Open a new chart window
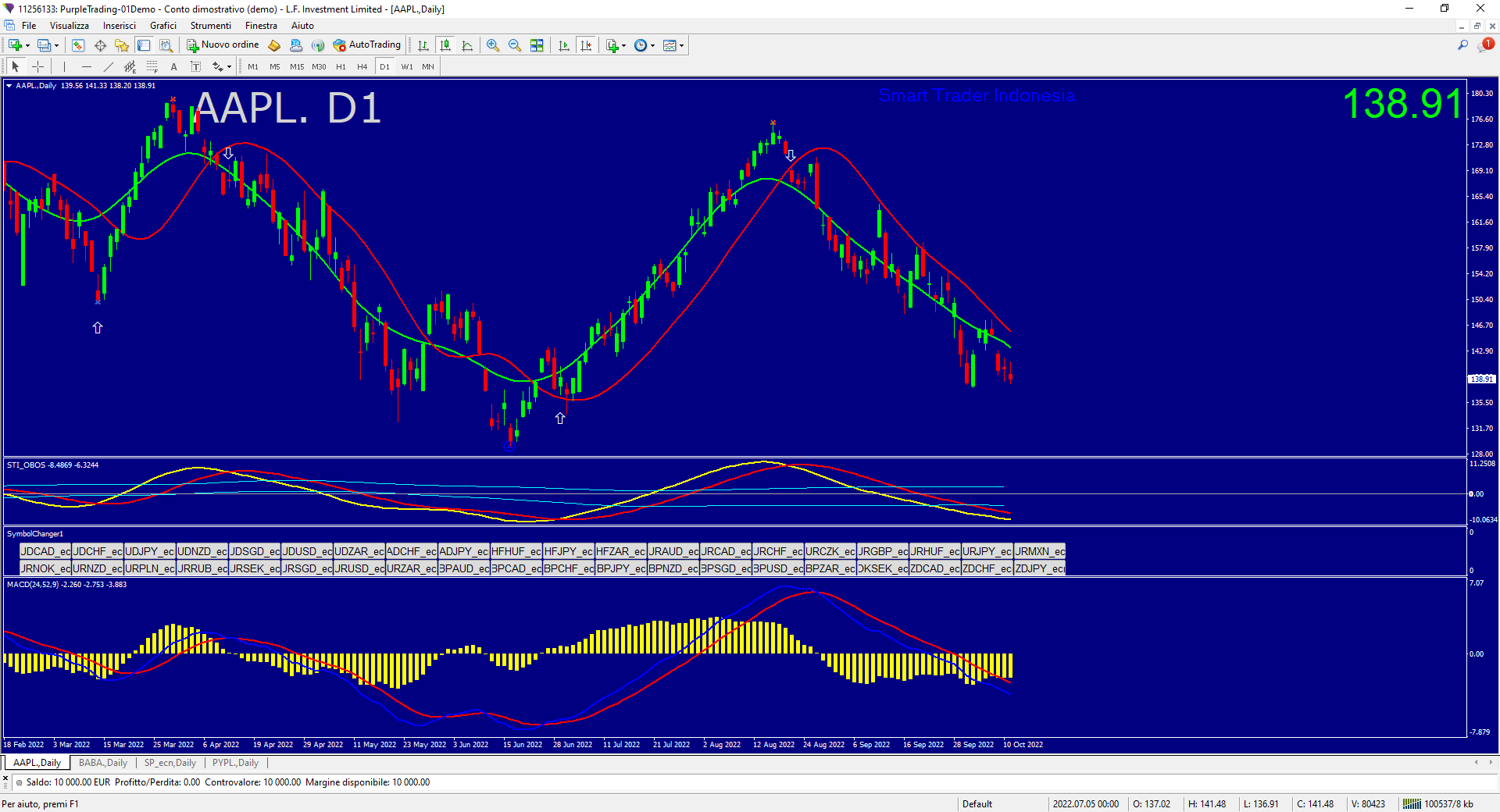1500x812 pixels. (15, 45)
